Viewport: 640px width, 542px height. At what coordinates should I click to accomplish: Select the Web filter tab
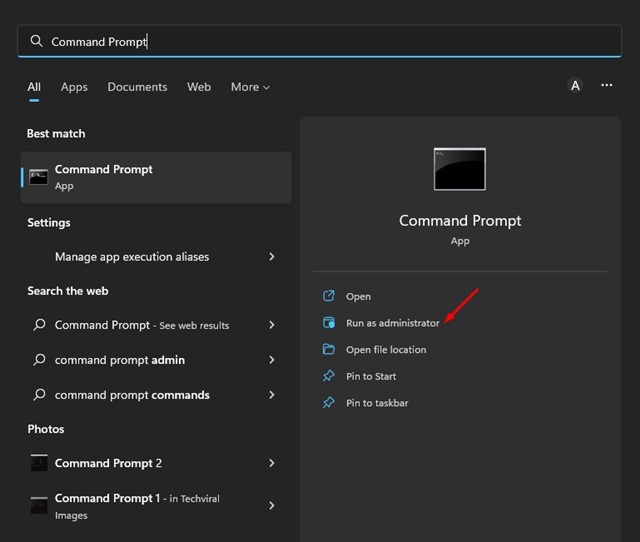(x=199, y=87)
